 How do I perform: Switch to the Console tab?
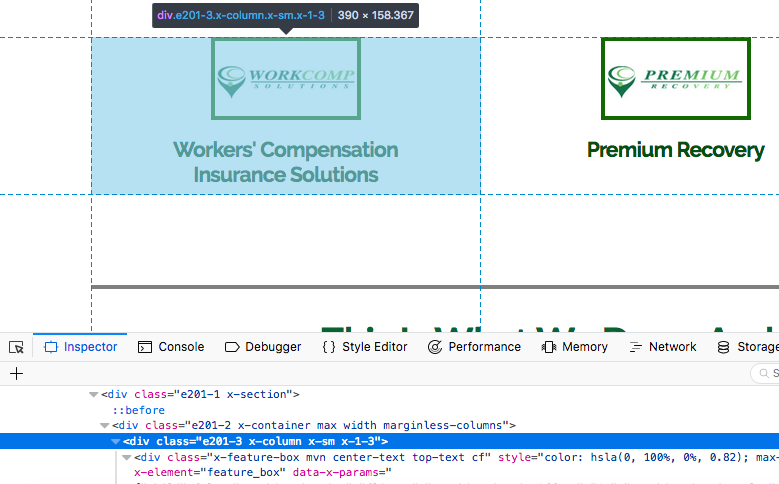point(171,347)
